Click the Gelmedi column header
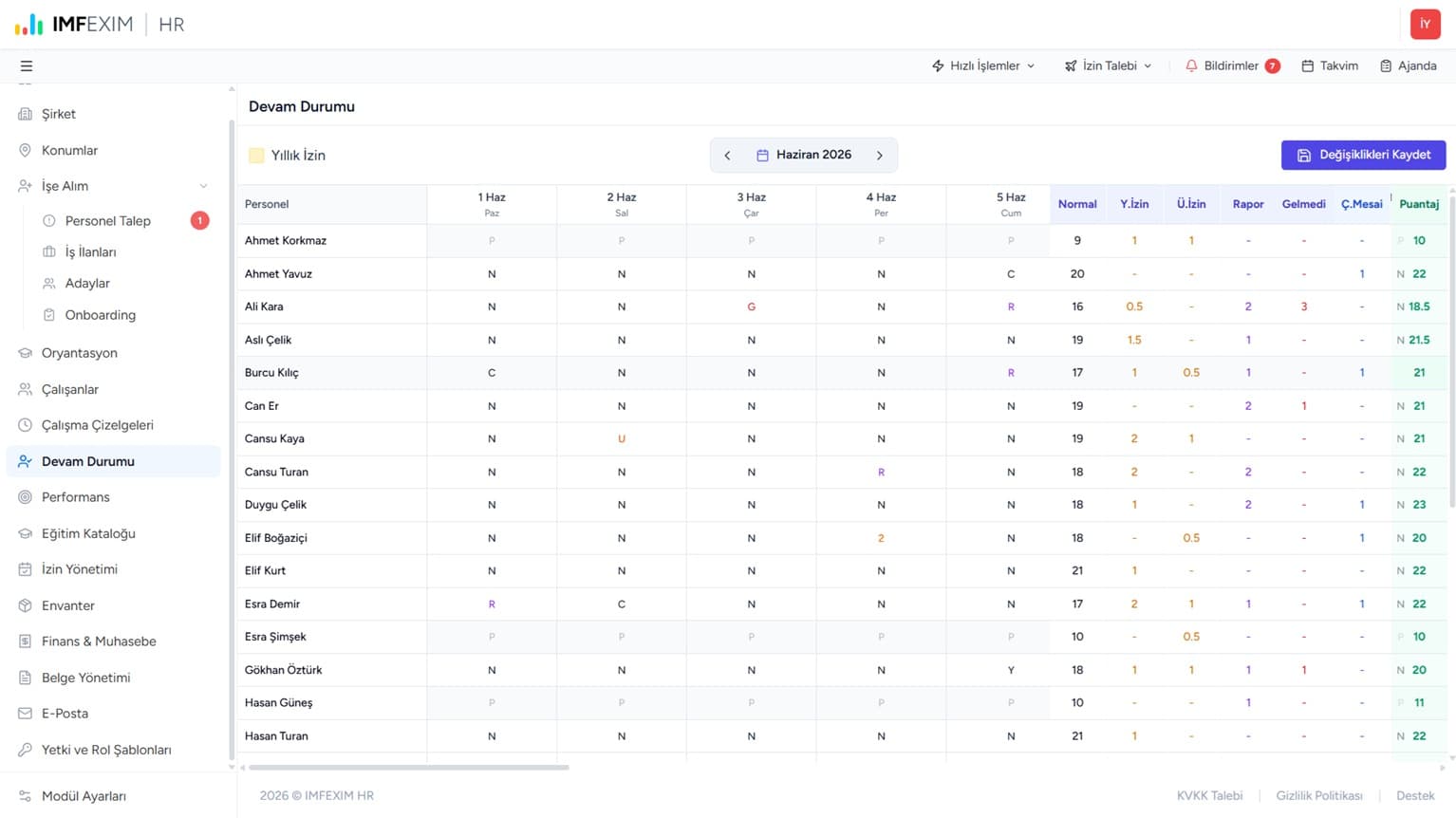Image resolution: width=1456 pixels, height=818 pixels. (1303, 204)
